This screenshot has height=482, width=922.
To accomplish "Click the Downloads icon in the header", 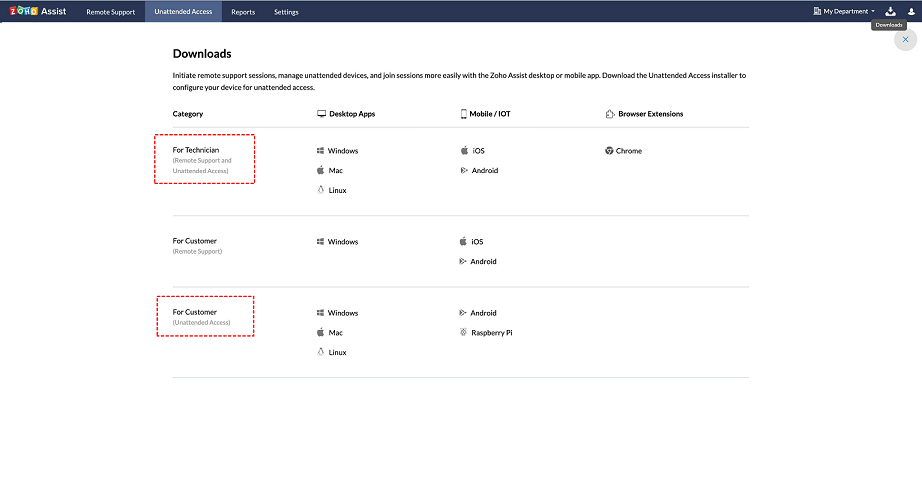I will point(890,11).
